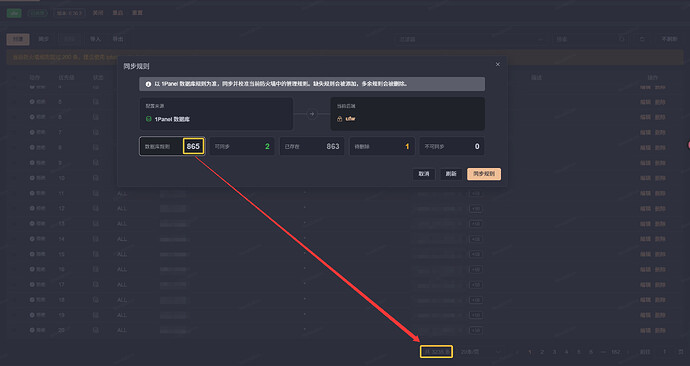This screenshot has width=690, height=366.
Task: Select the 可同步 2 stat card
Action: (x=242, y=146)
